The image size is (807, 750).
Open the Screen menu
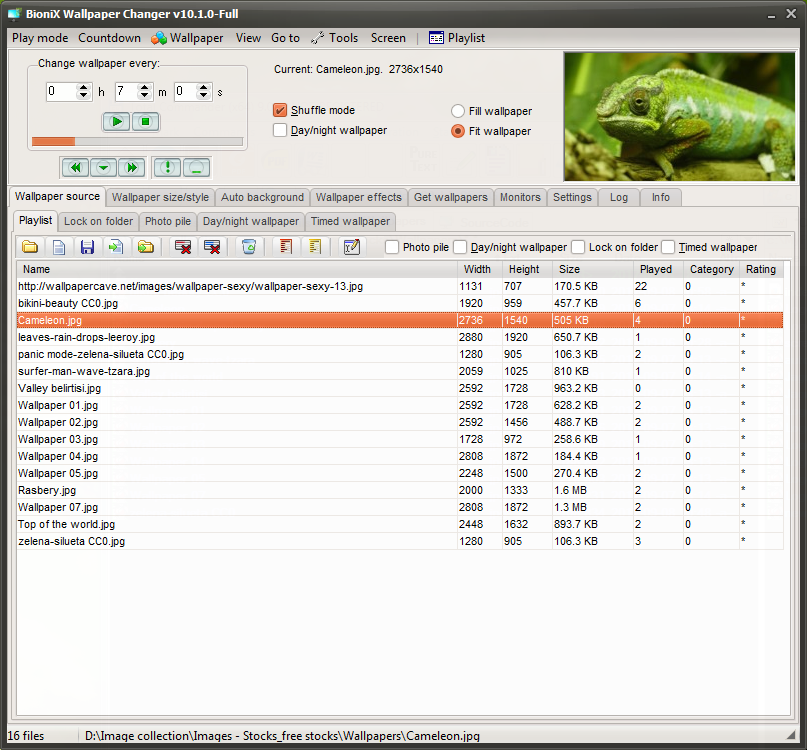pos(388,38)
